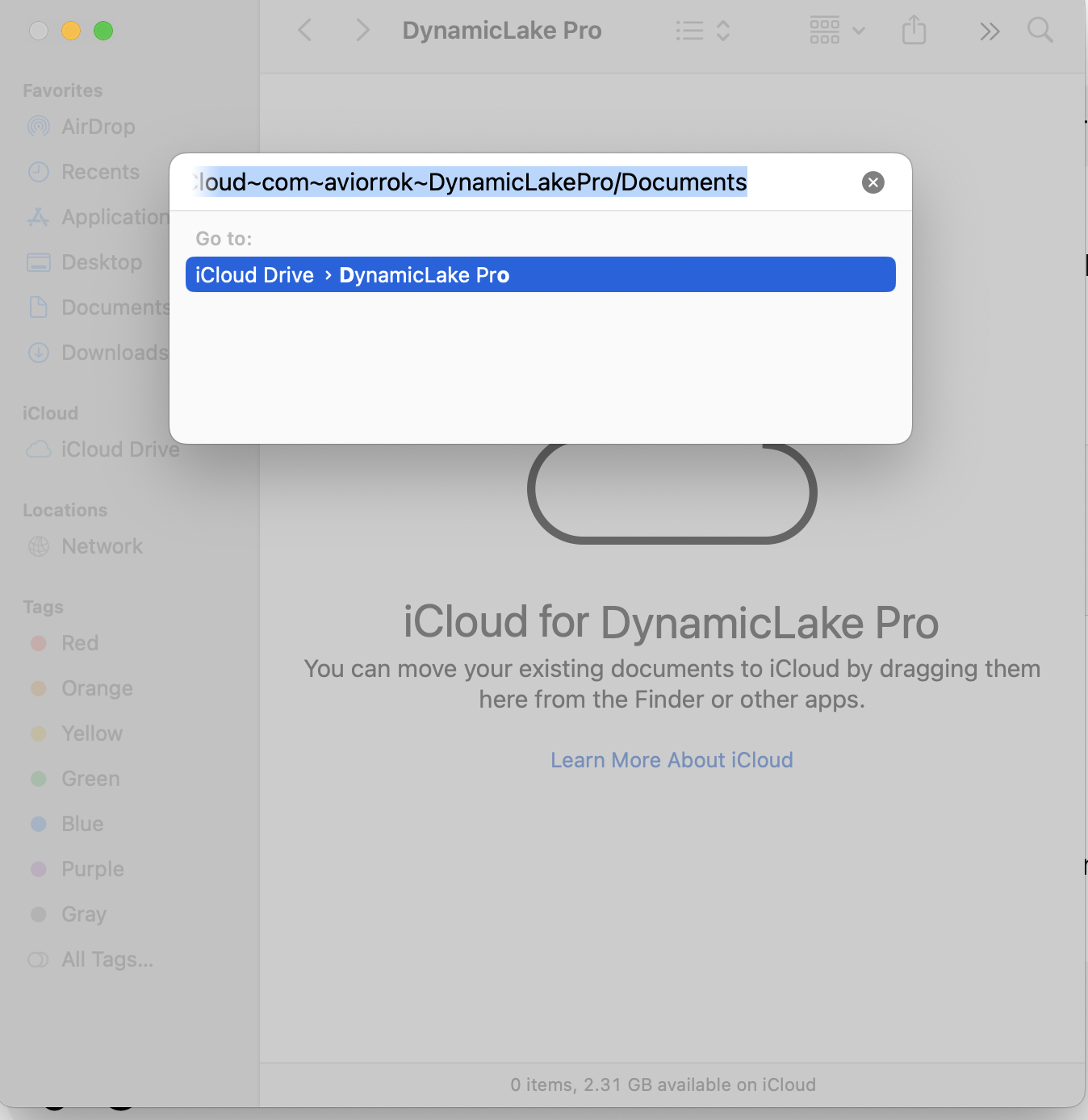Image resolution: width=1088 pixels, height=1120 pixels.
Task: Open the group-by grid dropdown
Action: [x=837, y=31]
